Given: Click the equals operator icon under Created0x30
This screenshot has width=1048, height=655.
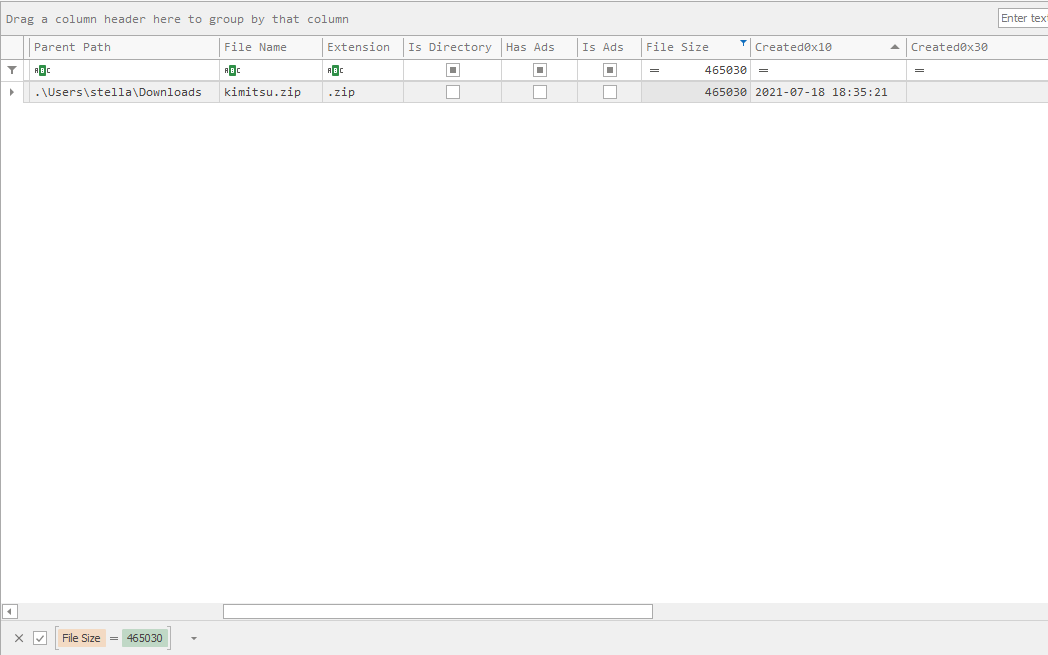Looking at the screenshot, I should (919, 70).
